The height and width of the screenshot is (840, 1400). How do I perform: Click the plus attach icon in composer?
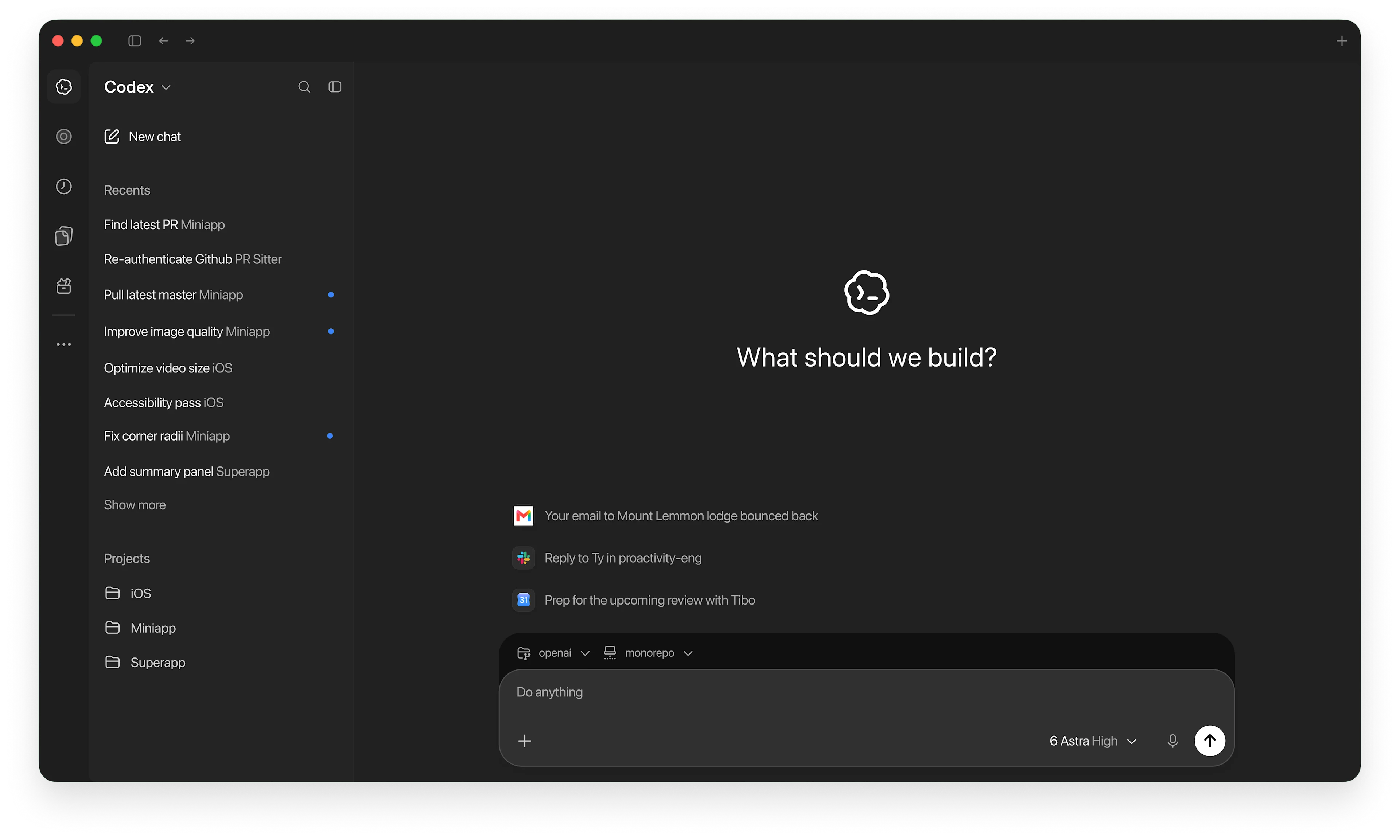coord(525,741)
